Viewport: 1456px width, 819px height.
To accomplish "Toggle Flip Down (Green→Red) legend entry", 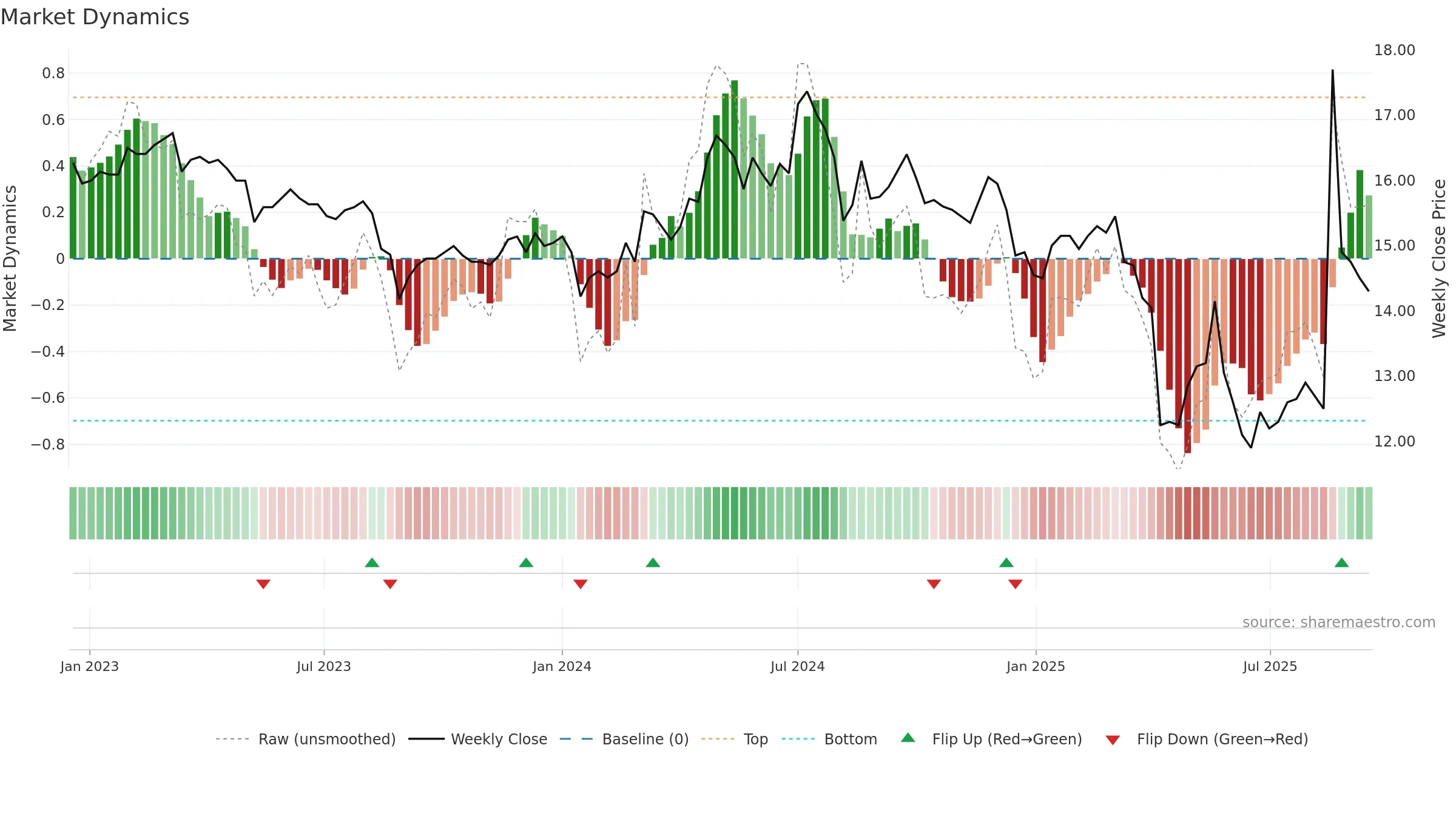I will (1207, 739).
